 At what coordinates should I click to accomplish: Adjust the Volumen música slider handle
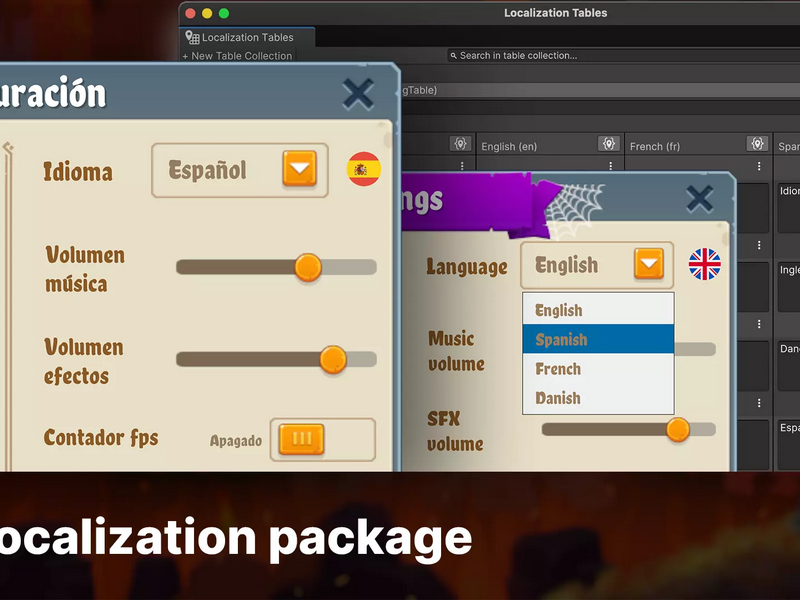pos(308,267)
